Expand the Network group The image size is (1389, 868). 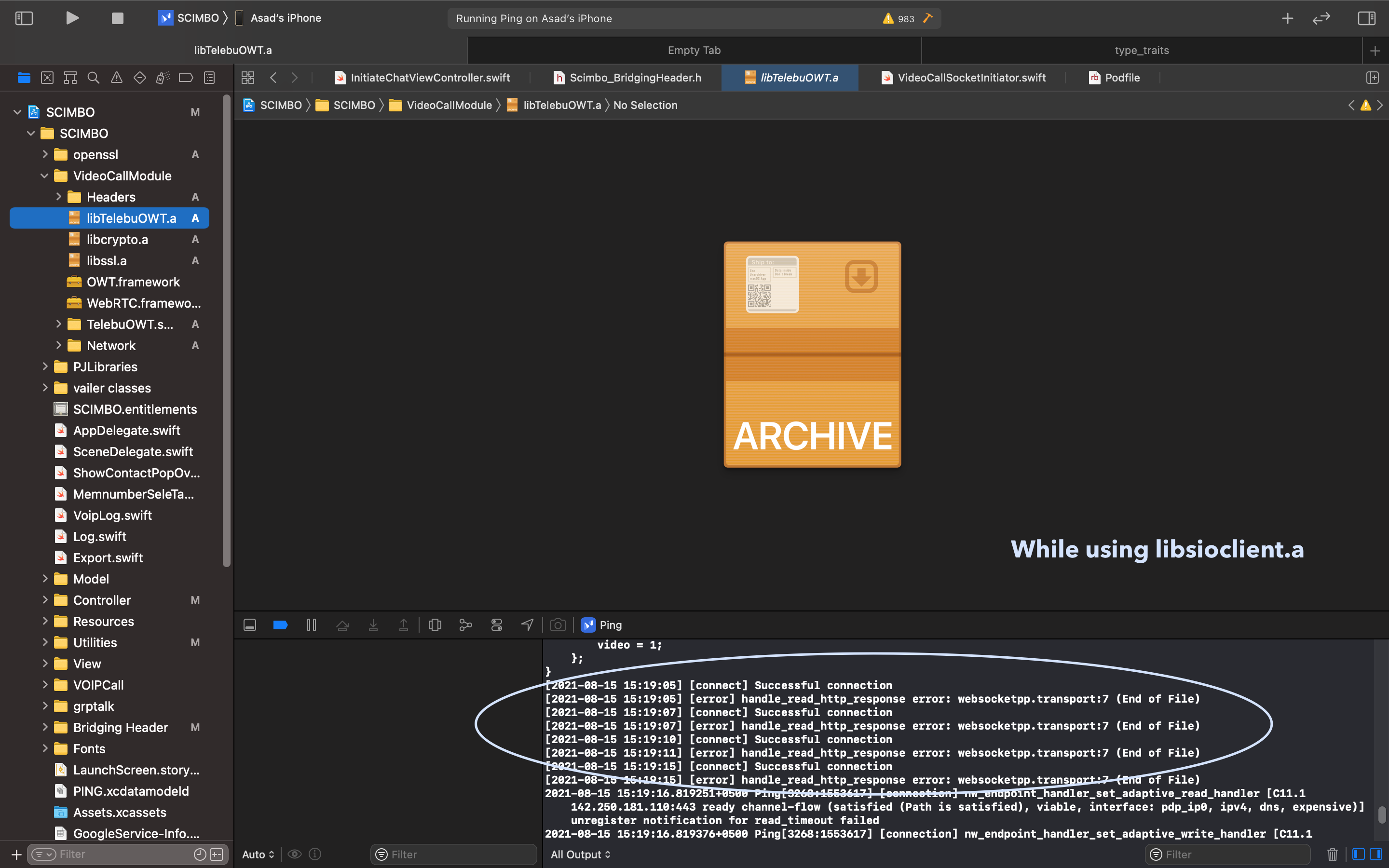[x=59, y=345]
